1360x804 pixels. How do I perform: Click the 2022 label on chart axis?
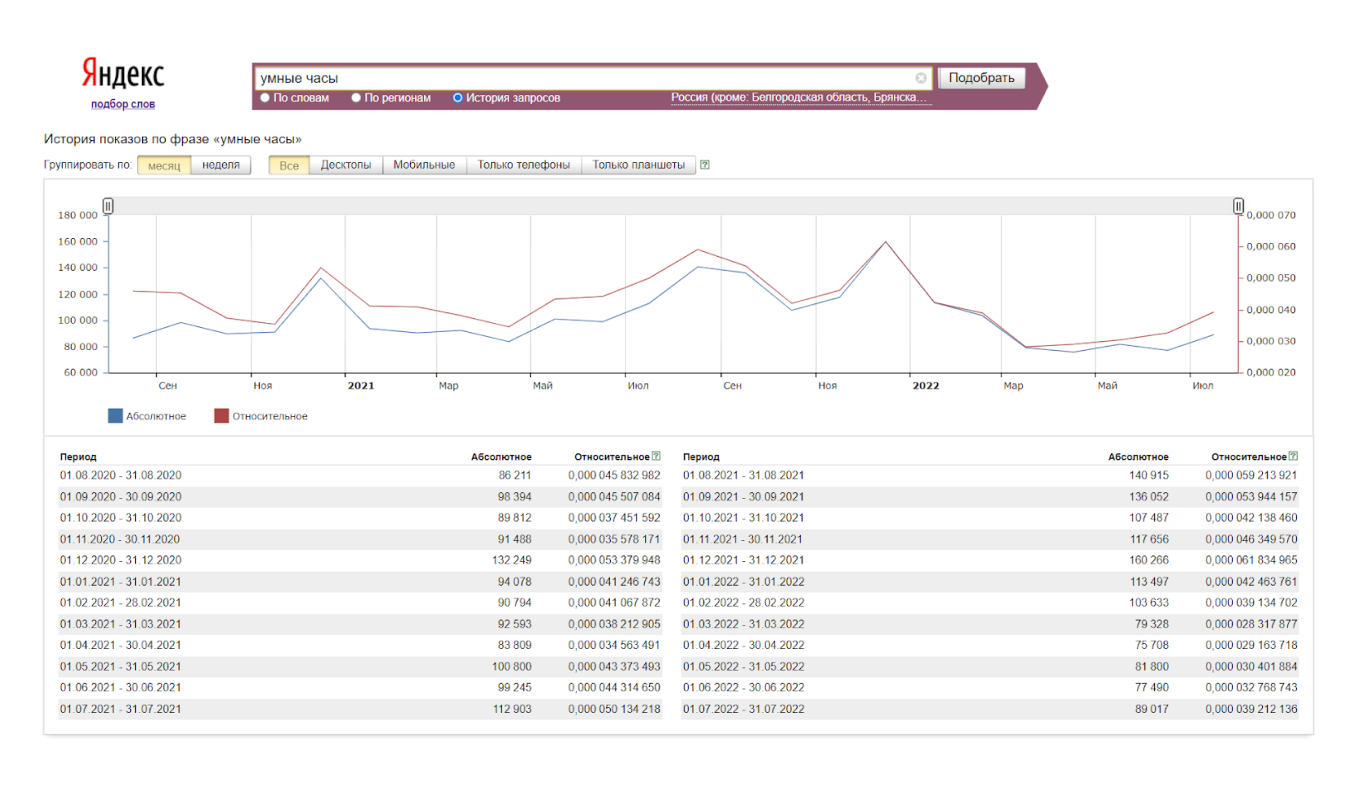tap(926, 385)
